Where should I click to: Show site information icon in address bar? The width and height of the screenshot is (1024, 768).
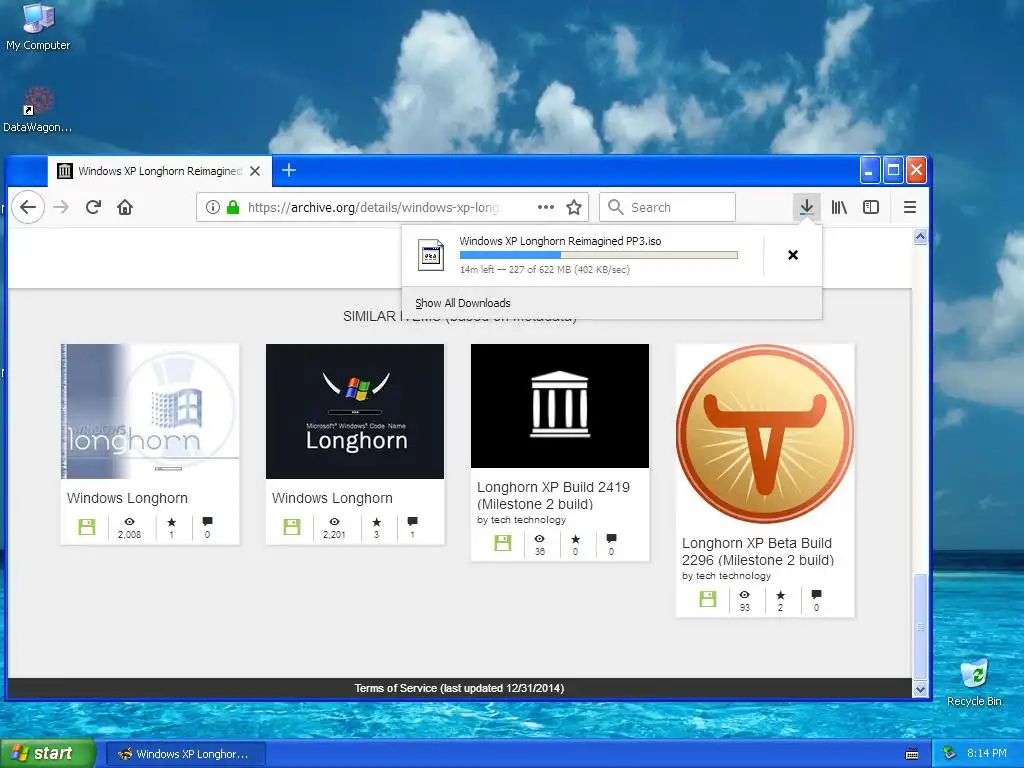(212, 208)
